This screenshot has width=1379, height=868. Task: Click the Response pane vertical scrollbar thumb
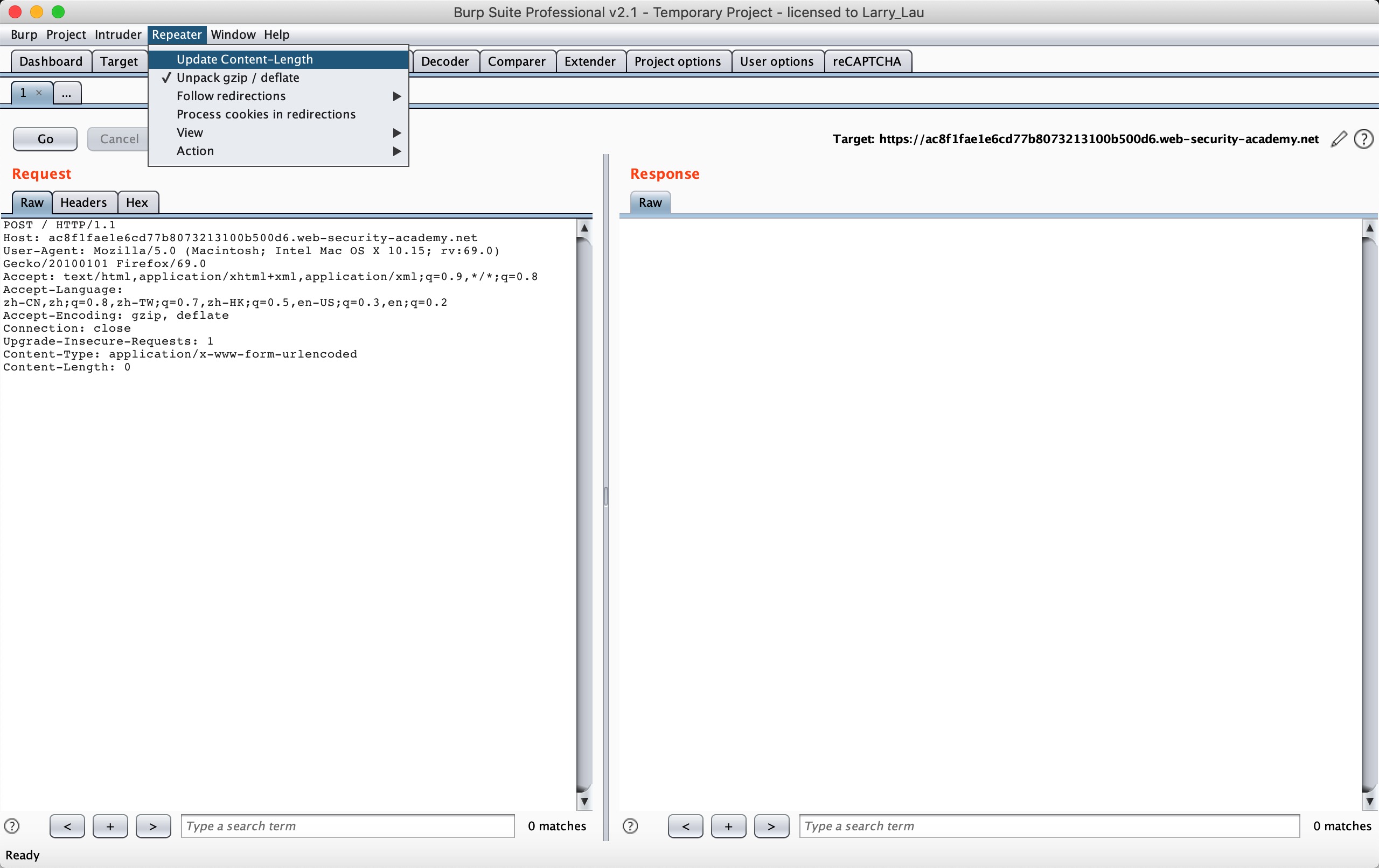(x=1369, y=514)
